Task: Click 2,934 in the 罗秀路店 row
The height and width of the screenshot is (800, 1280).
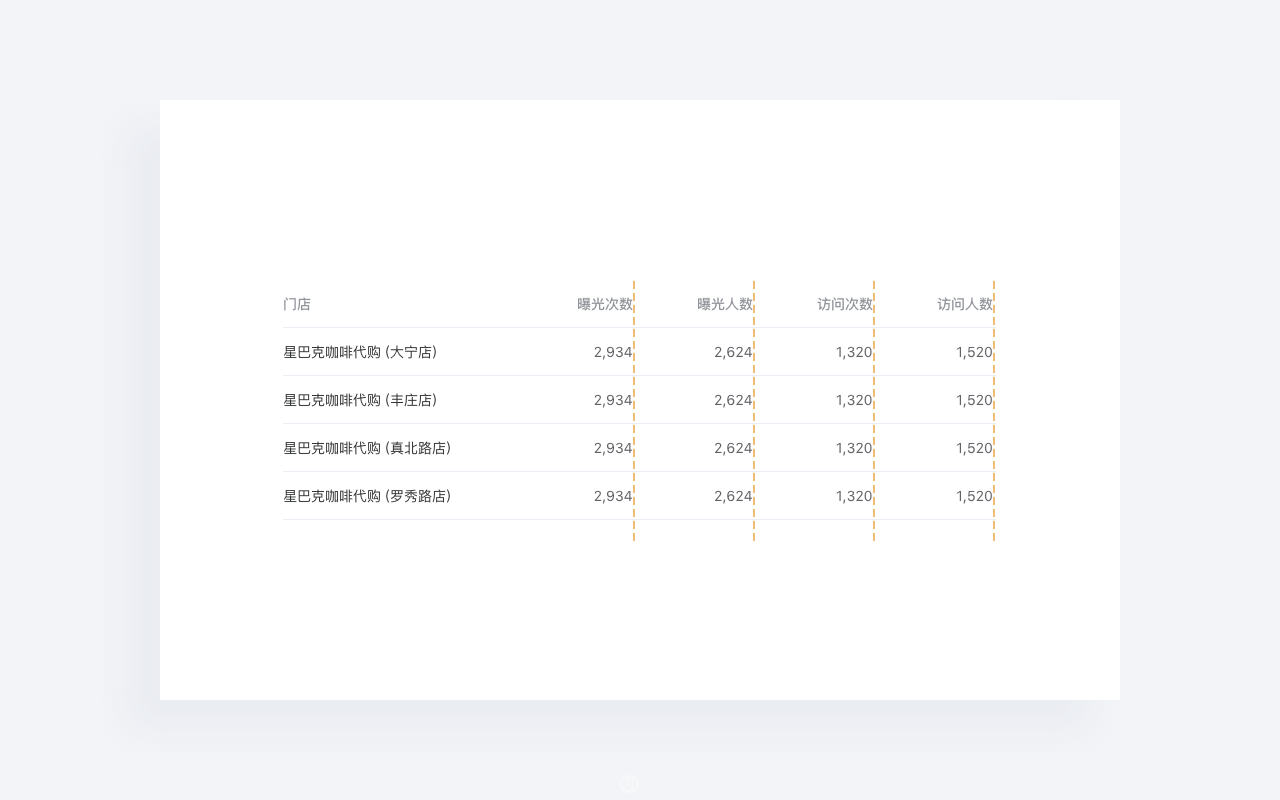Action: 613,496
